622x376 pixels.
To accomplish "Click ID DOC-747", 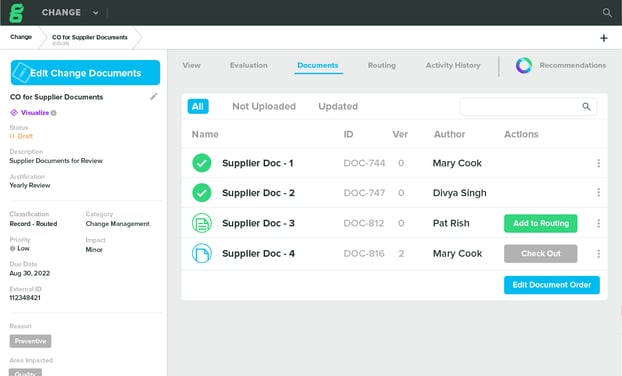I will click(x=364, y=193).
